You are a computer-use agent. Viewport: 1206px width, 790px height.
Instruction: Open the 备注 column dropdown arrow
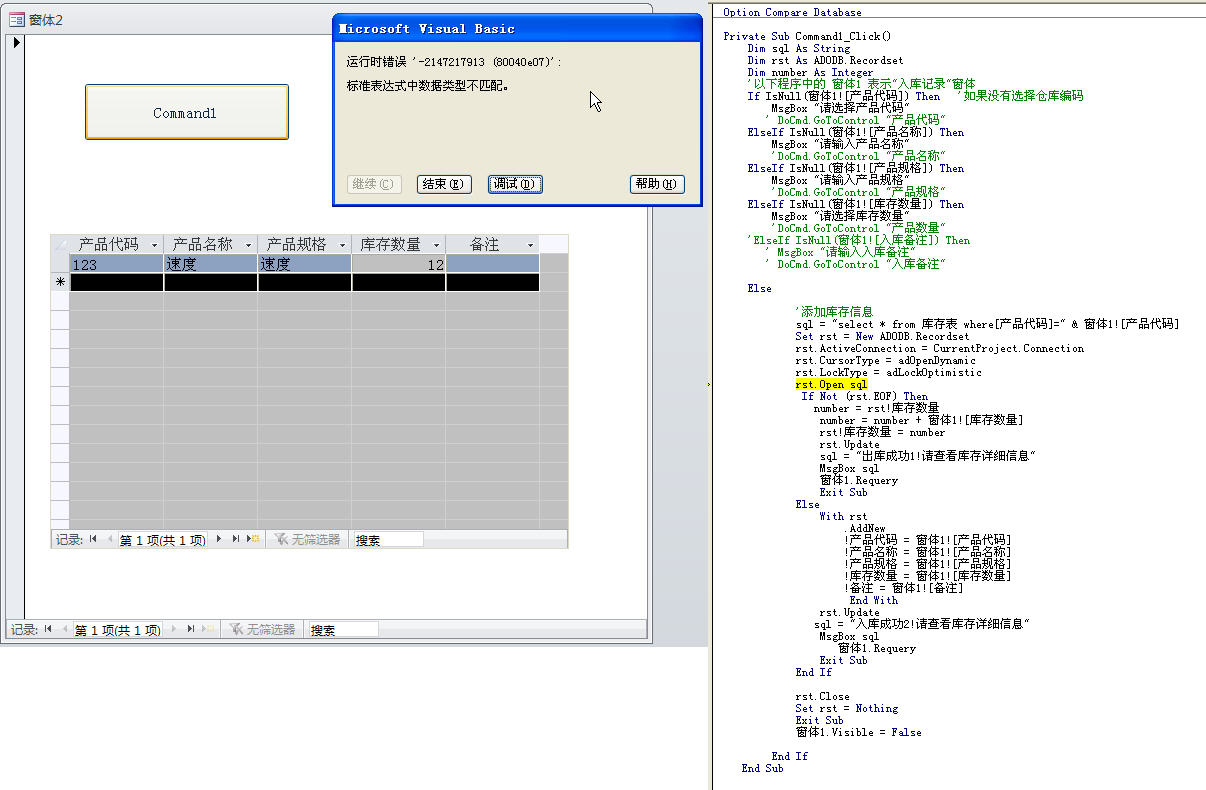tap(530, 245)
